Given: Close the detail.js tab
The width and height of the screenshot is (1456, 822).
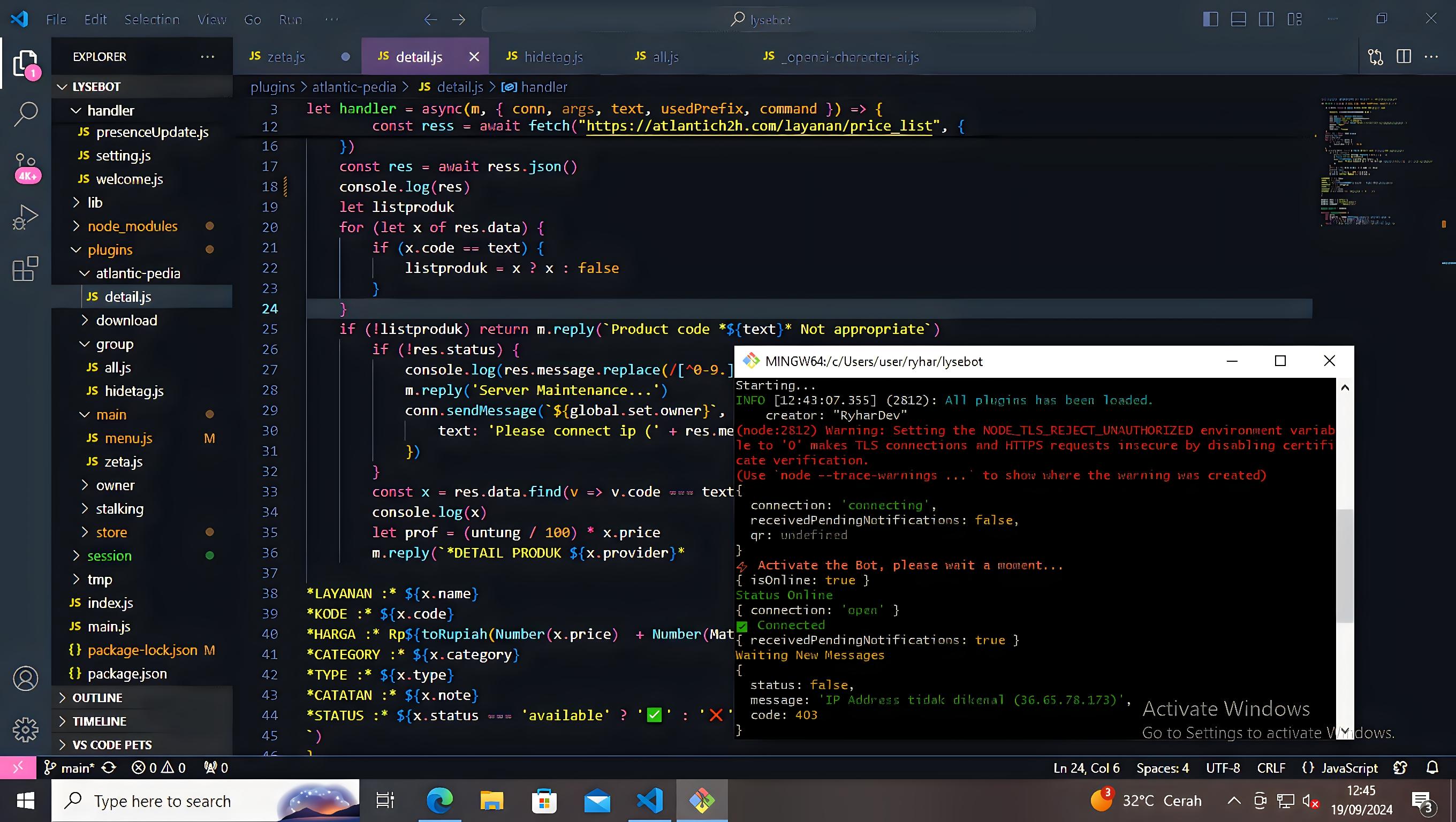Looking at the screenshot, I should [474, 57].
